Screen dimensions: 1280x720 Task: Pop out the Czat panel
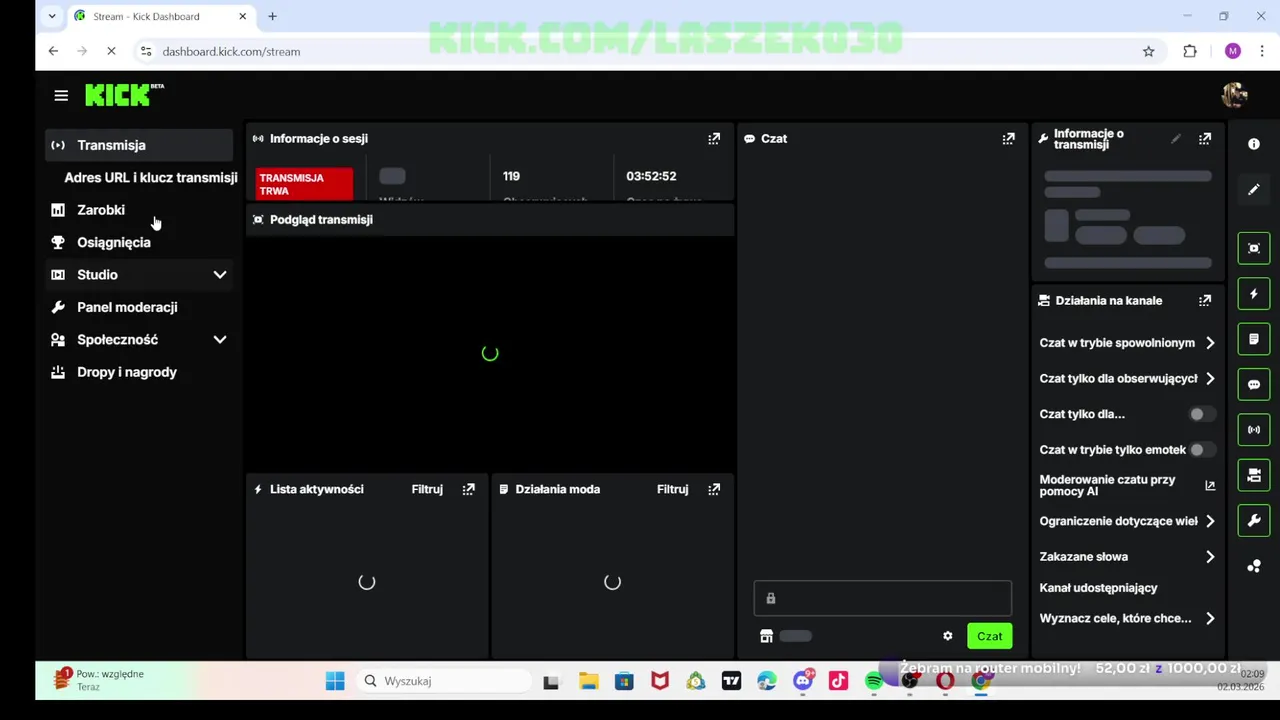(x=1008, y=139)
